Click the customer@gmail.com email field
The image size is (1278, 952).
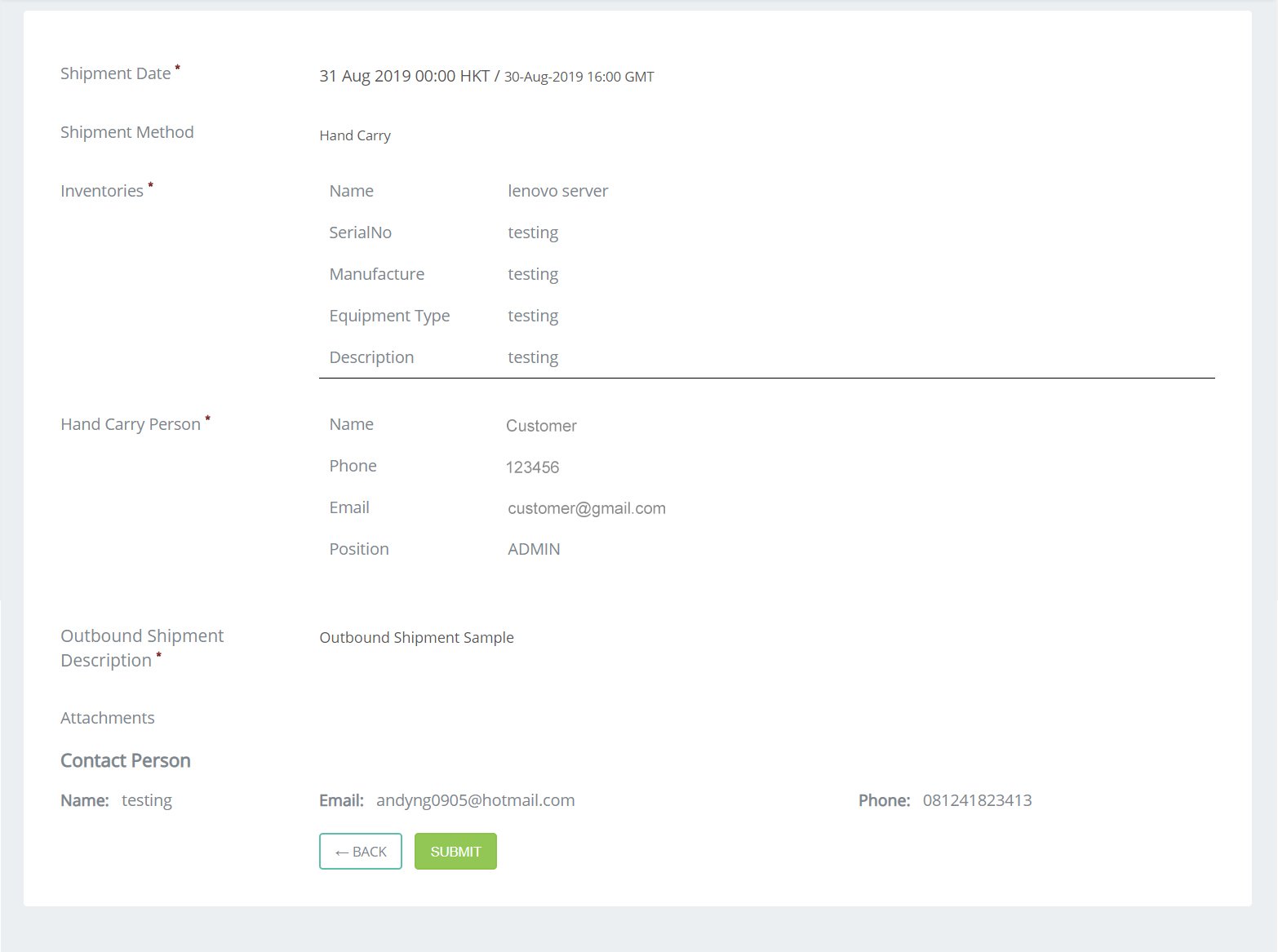tap(586, 508)
